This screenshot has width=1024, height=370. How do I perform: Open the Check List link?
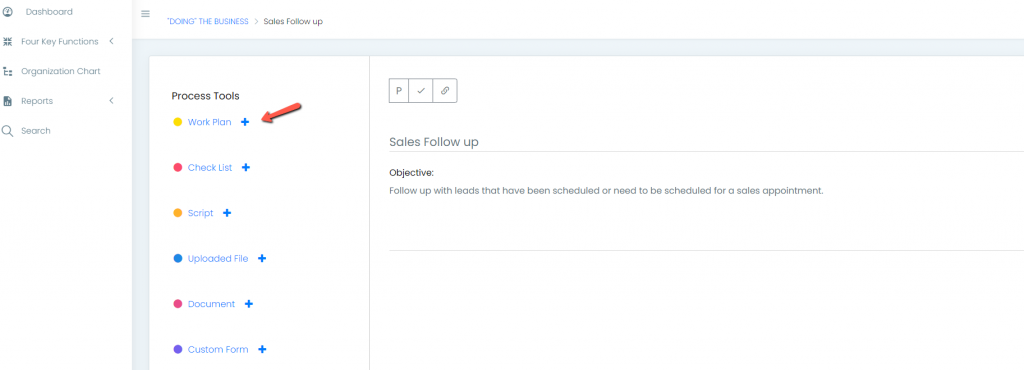210,168
